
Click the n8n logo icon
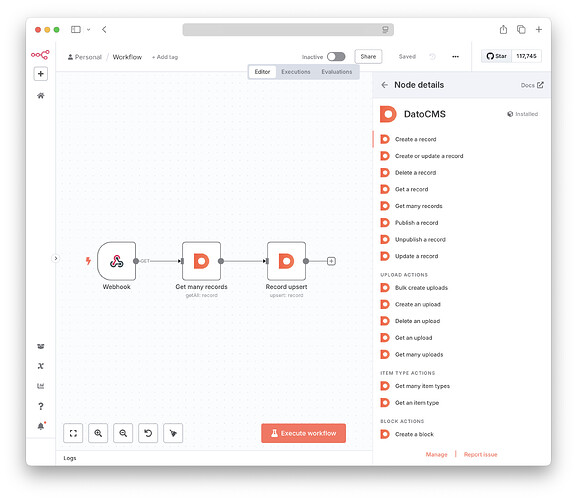40,55
